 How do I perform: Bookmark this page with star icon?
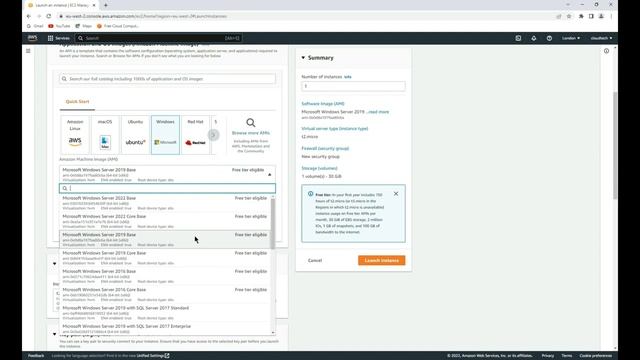[569, 16]
